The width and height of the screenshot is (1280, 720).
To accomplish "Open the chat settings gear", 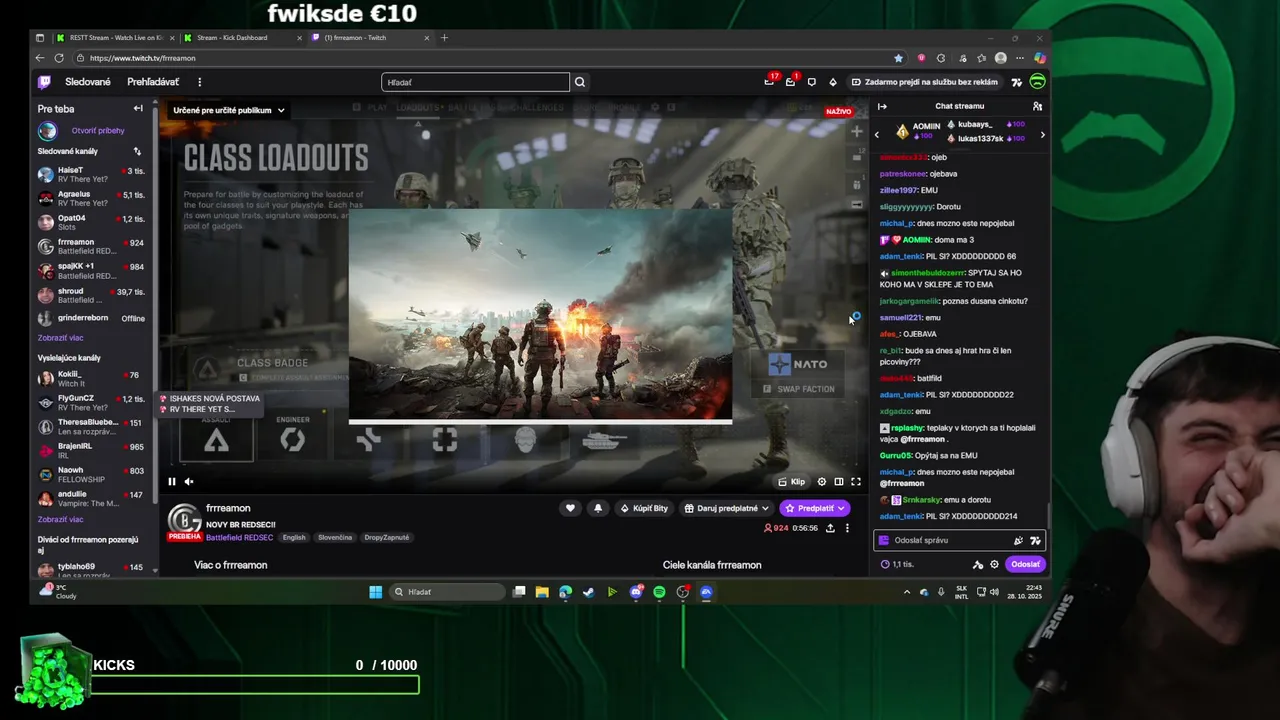I will coord(994,564).
